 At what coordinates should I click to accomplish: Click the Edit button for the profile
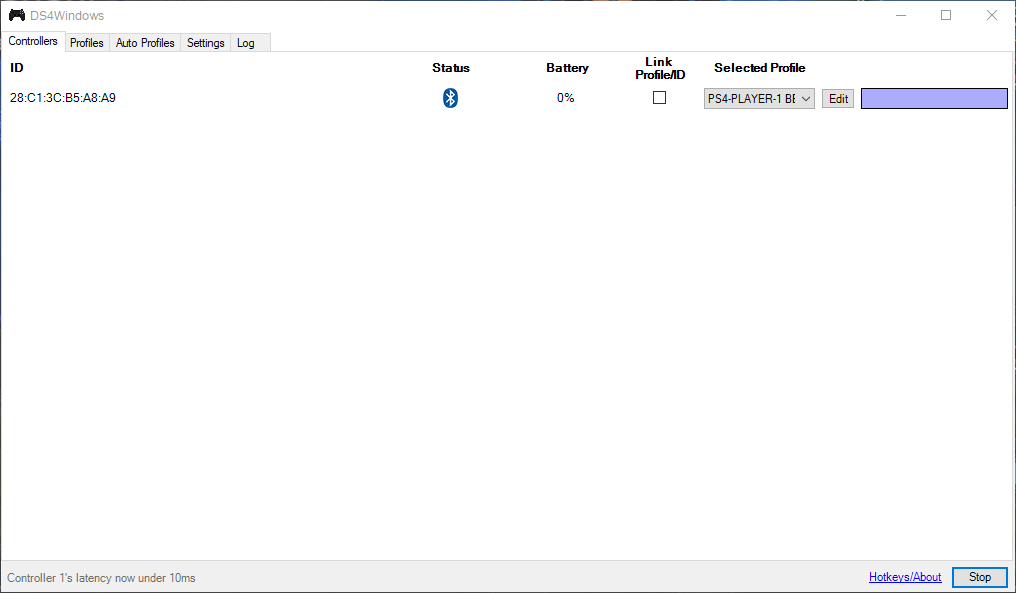(837, 98)
